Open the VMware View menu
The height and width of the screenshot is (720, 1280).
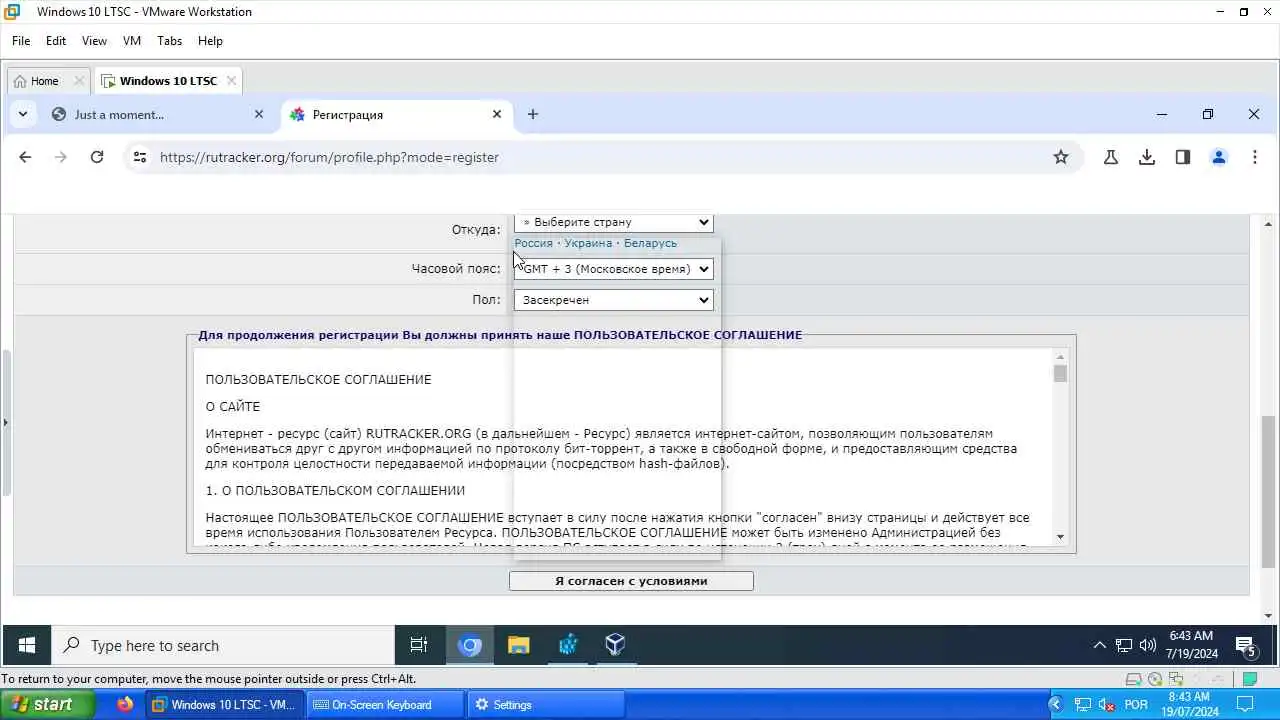point(94,41)
